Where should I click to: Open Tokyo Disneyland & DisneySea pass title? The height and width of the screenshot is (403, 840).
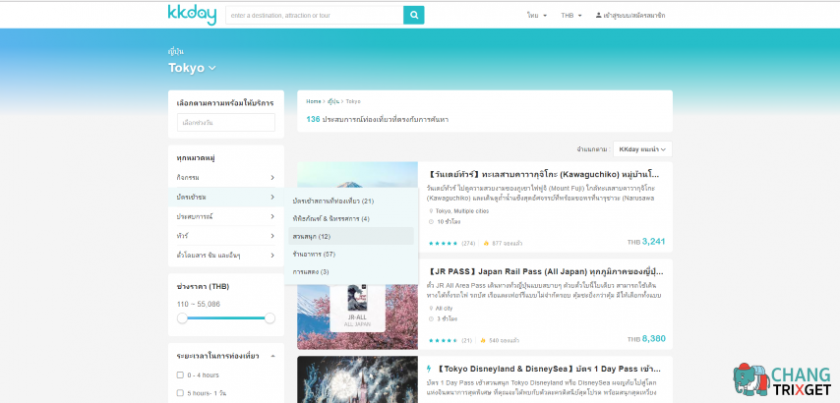pyautogui.click(x=549, y=369)
